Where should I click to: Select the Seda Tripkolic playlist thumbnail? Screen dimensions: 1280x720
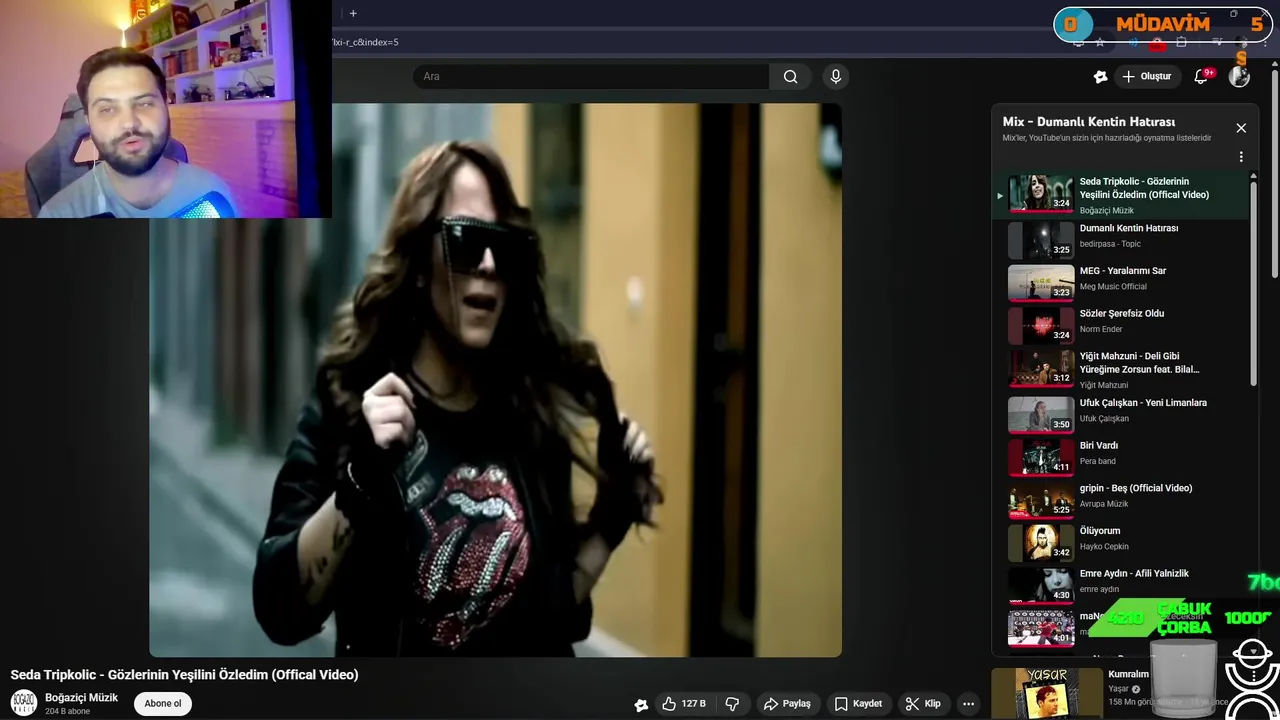pos(1041,194)
